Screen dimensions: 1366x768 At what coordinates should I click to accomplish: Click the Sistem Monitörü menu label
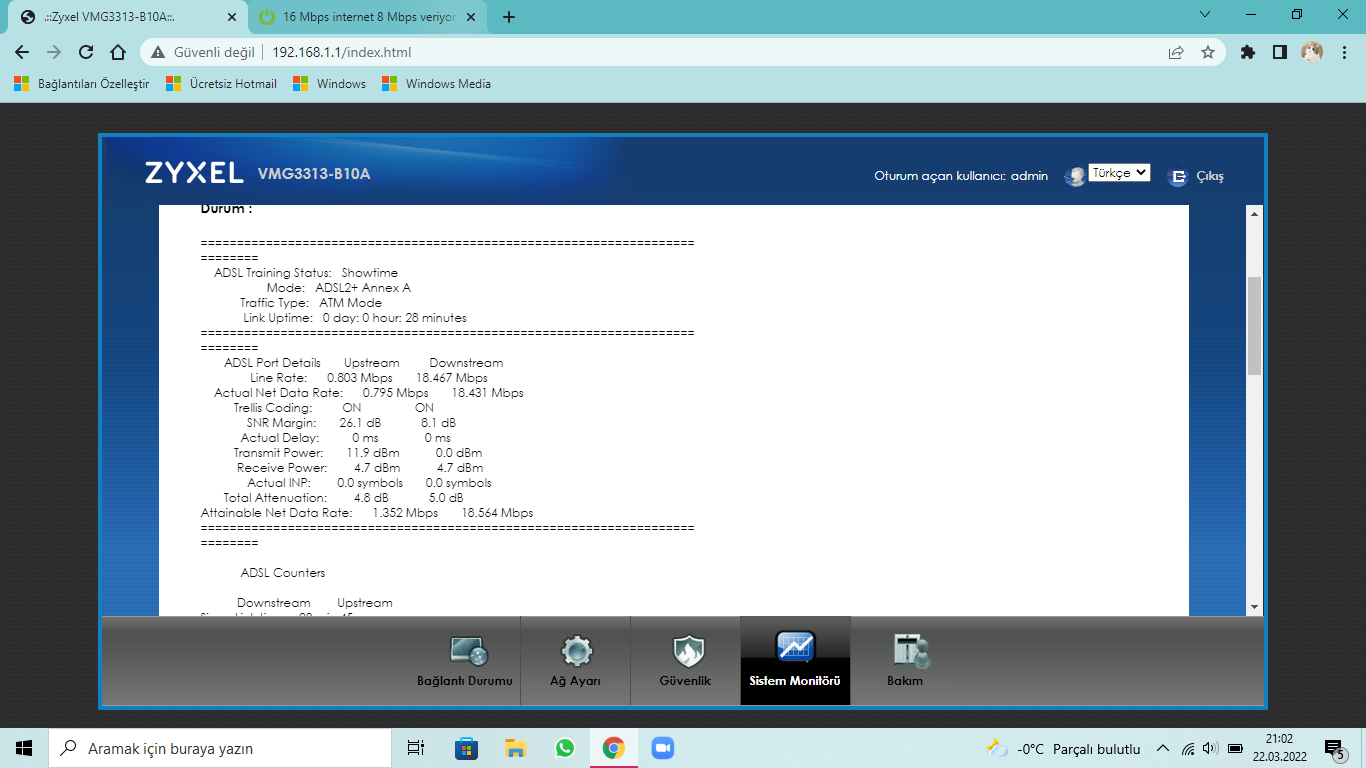coord(795,681)
